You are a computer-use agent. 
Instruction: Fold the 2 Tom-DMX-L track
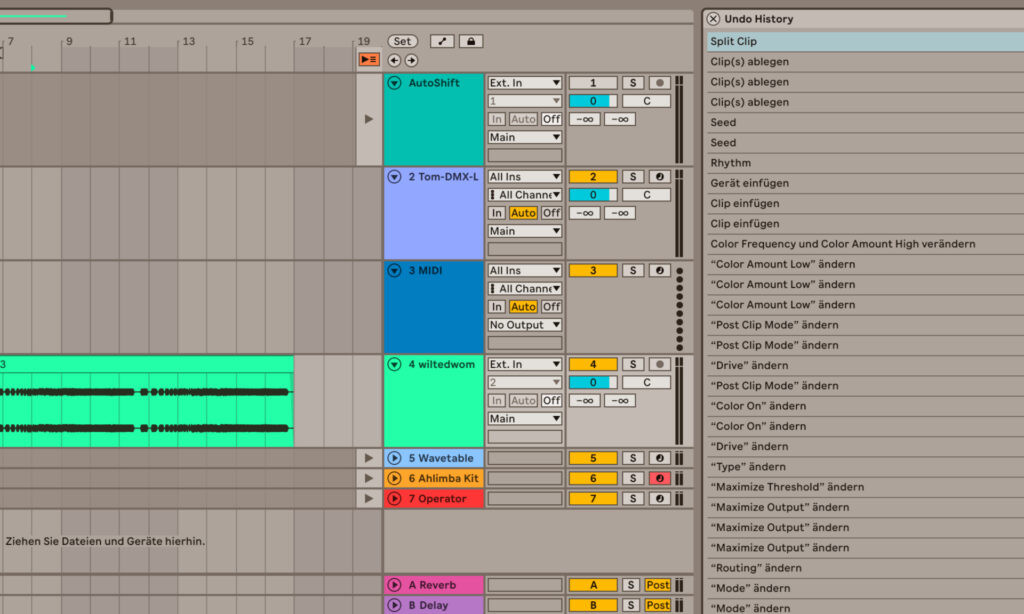pyautogui.click(x=394, y=177)
